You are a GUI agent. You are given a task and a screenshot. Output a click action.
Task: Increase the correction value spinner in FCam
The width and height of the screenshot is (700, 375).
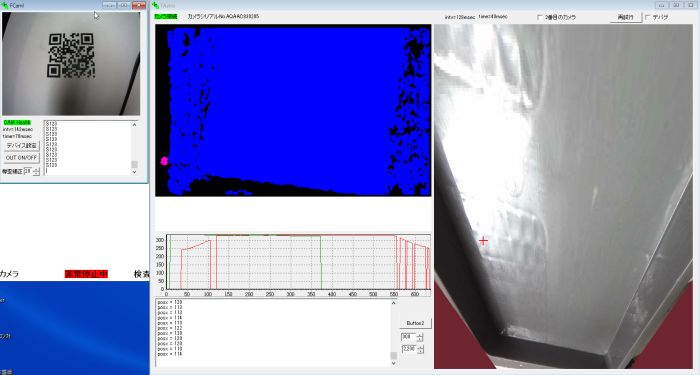pyautogui.click(x=37, y=170)
